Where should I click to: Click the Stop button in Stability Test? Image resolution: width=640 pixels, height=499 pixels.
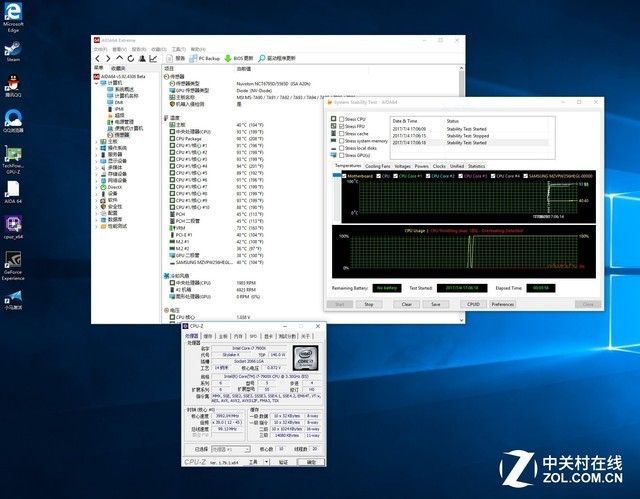(368, 304)
